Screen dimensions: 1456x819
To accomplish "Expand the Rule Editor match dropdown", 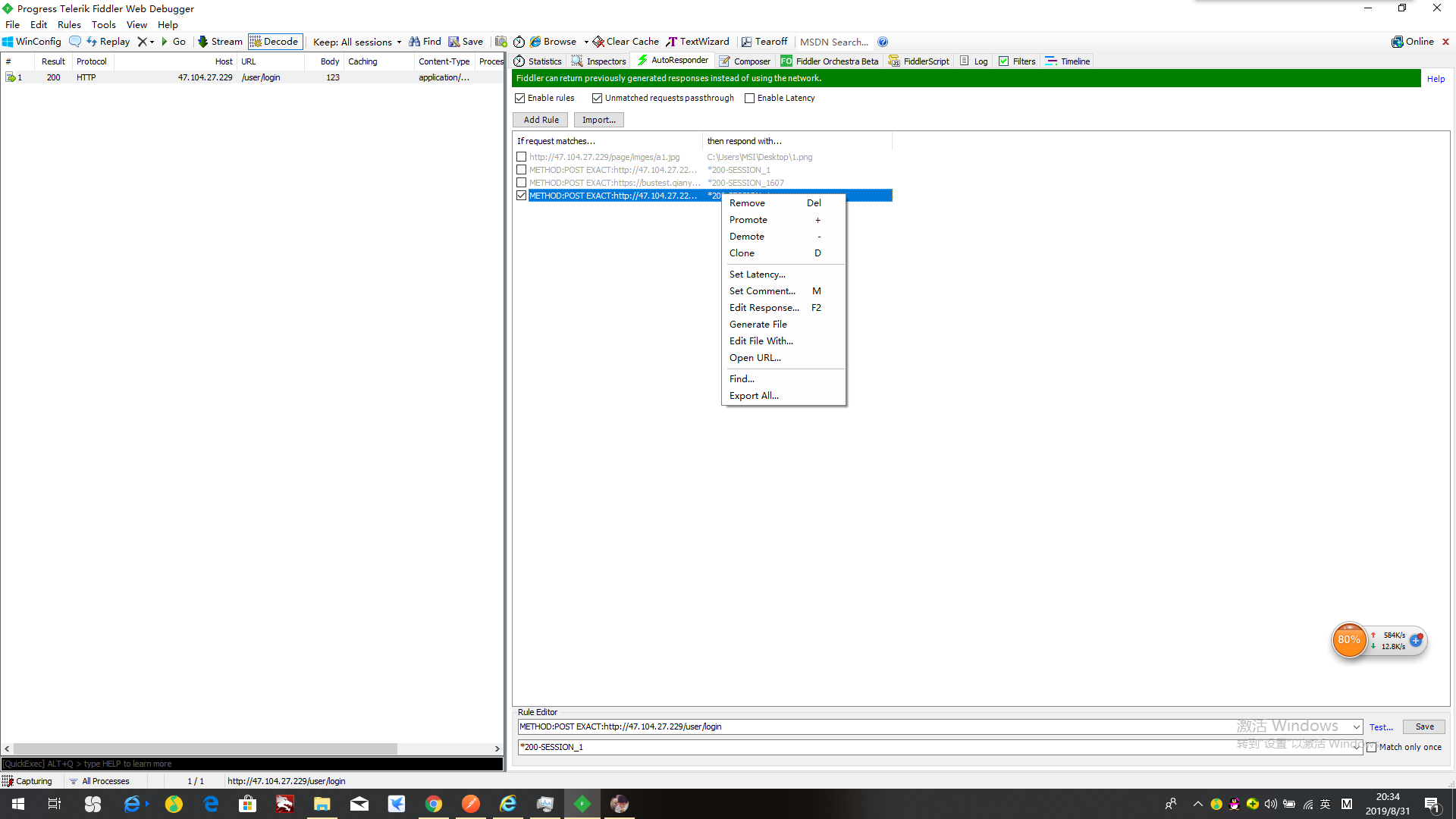I will 1356,726.
